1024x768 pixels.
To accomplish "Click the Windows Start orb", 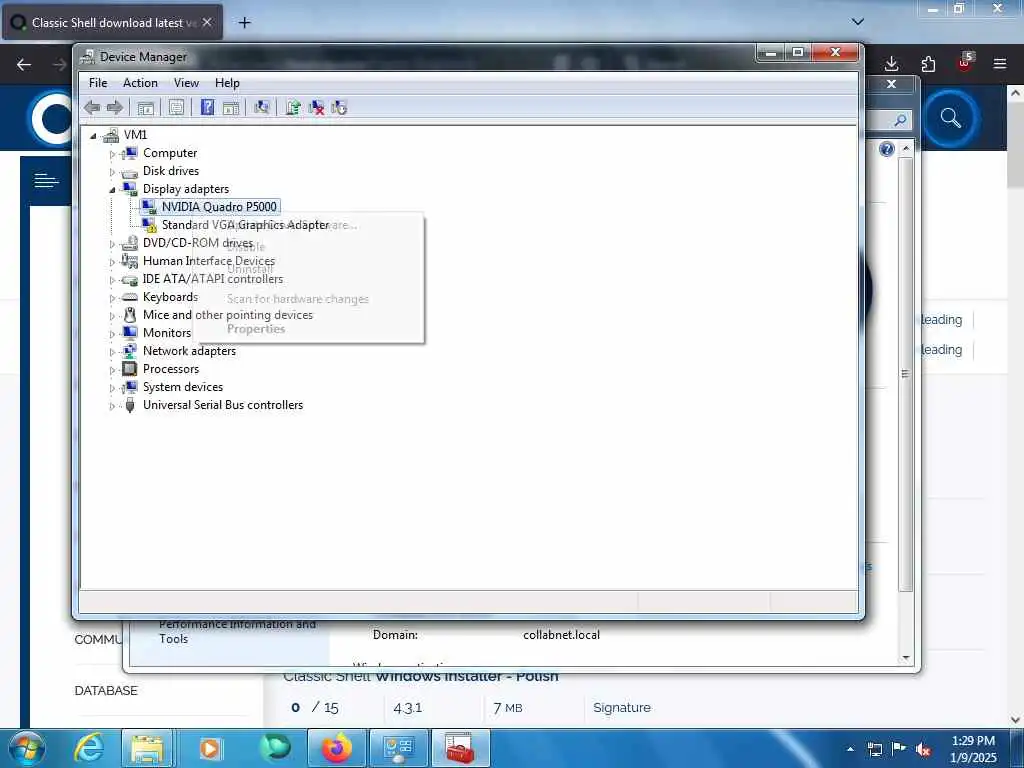I will [28, 748].
